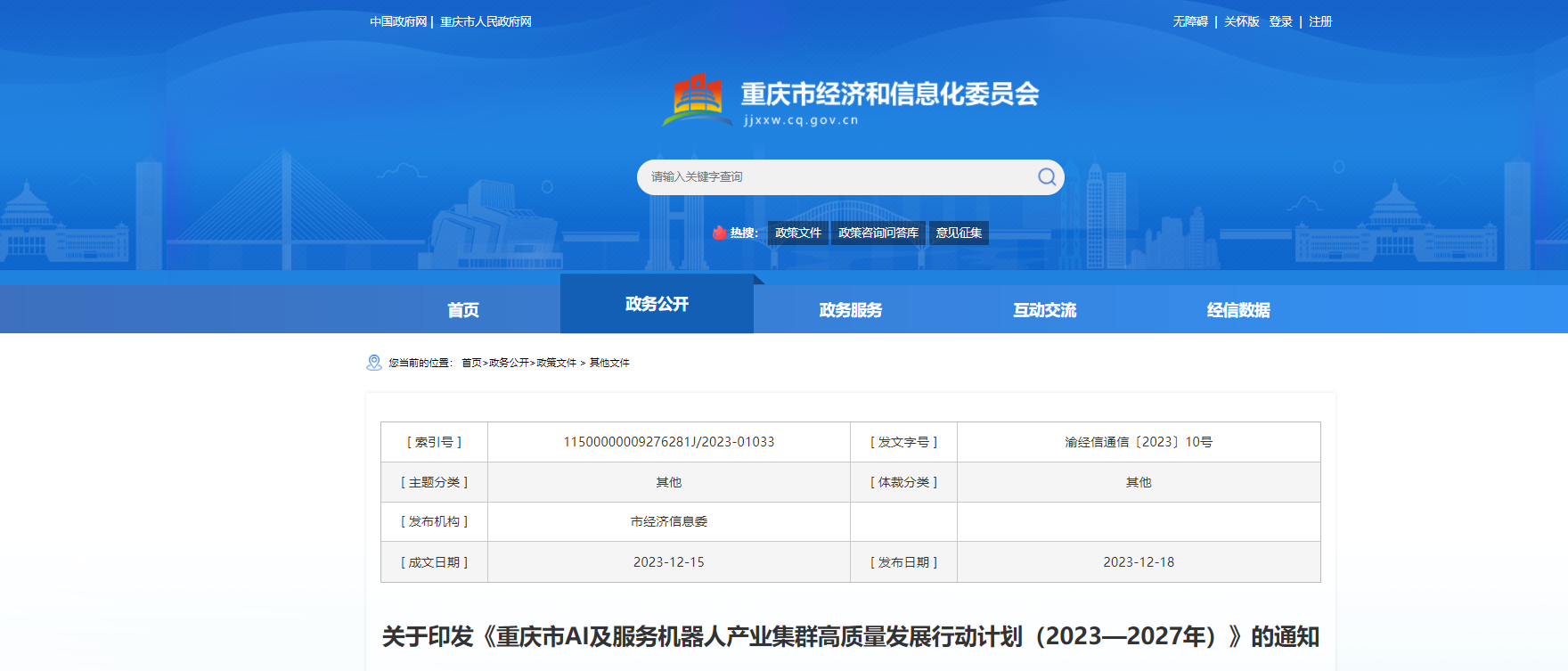Screen dimensions: 1568x671
Task: Click the location pin breadcrumb icon
Action: point(374,363)
